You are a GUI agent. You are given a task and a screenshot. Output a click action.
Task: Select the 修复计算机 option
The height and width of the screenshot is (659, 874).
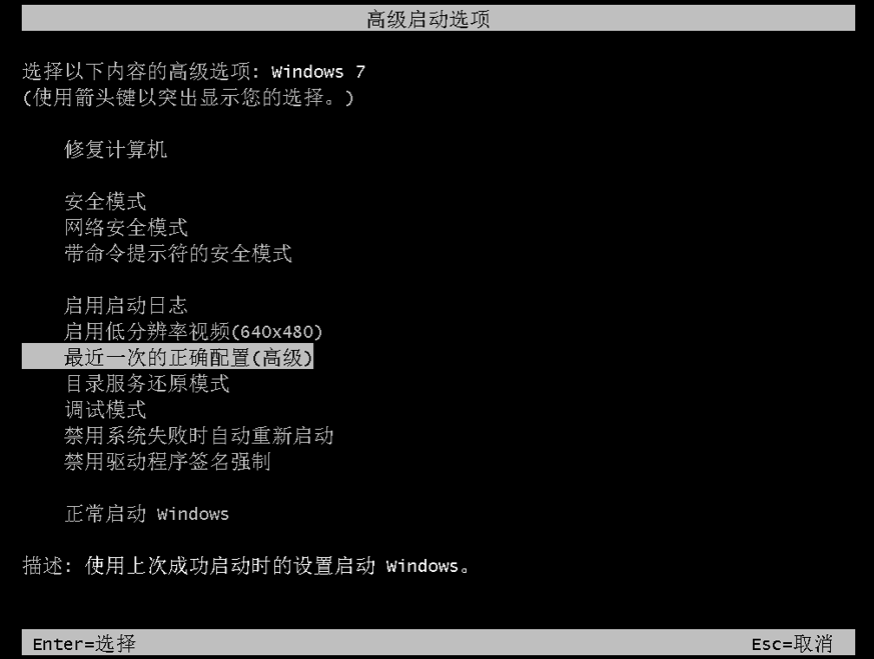point(115,149)
